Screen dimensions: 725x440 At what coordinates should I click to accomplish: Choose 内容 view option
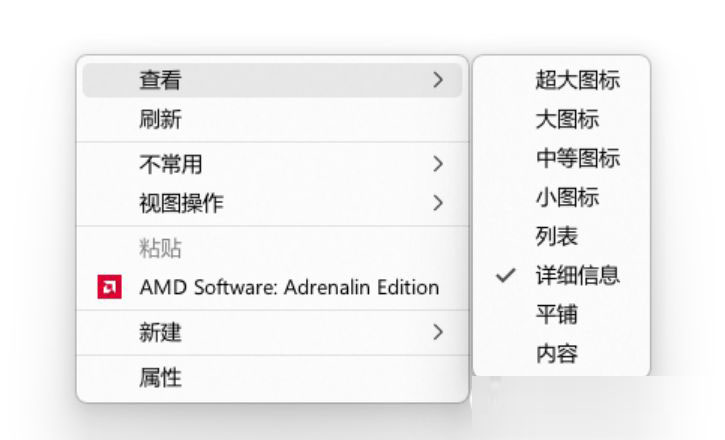561,354
